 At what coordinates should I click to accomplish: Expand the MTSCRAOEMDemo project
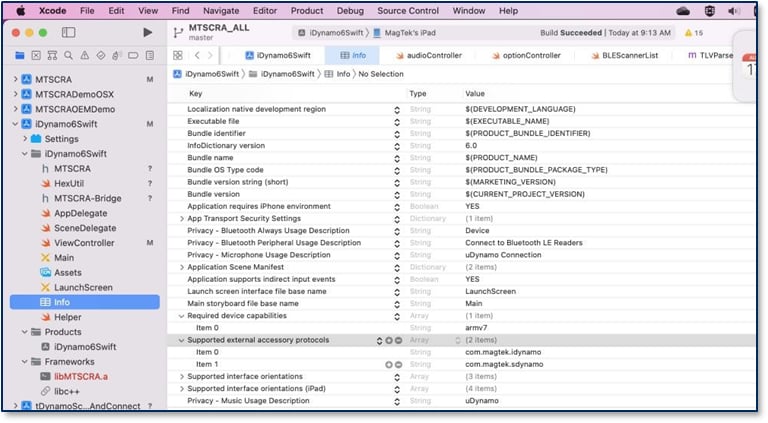pyautogui.click(x=15, y=109)
